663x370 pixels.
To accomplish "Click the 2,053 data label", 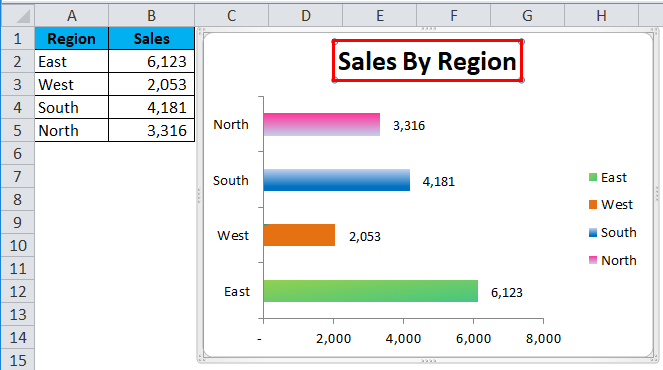I will pyautogui.click(x=364, y=236).
